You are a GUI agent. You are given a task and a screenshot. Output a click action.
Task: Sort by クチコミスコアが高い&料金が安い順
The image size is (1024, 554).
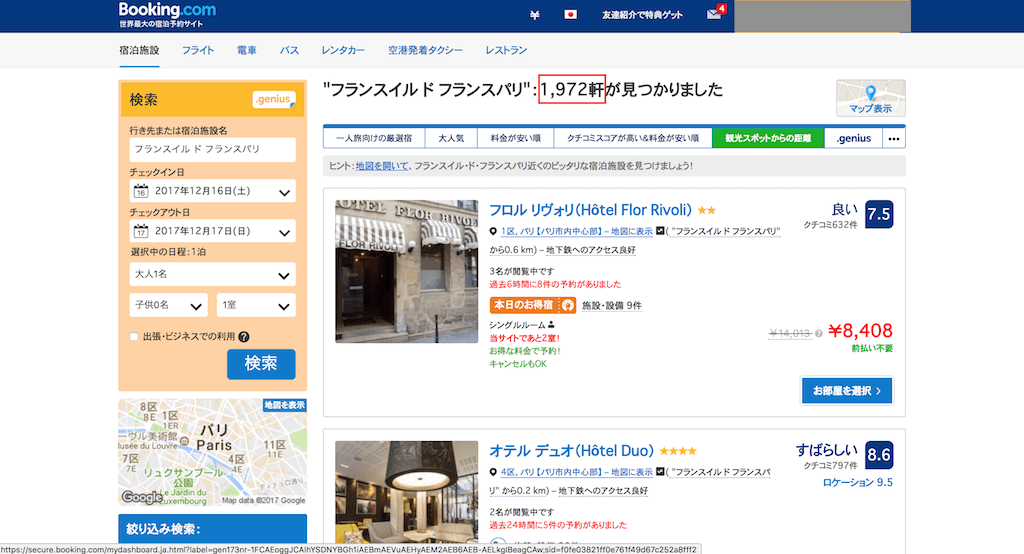pos(633,138)
